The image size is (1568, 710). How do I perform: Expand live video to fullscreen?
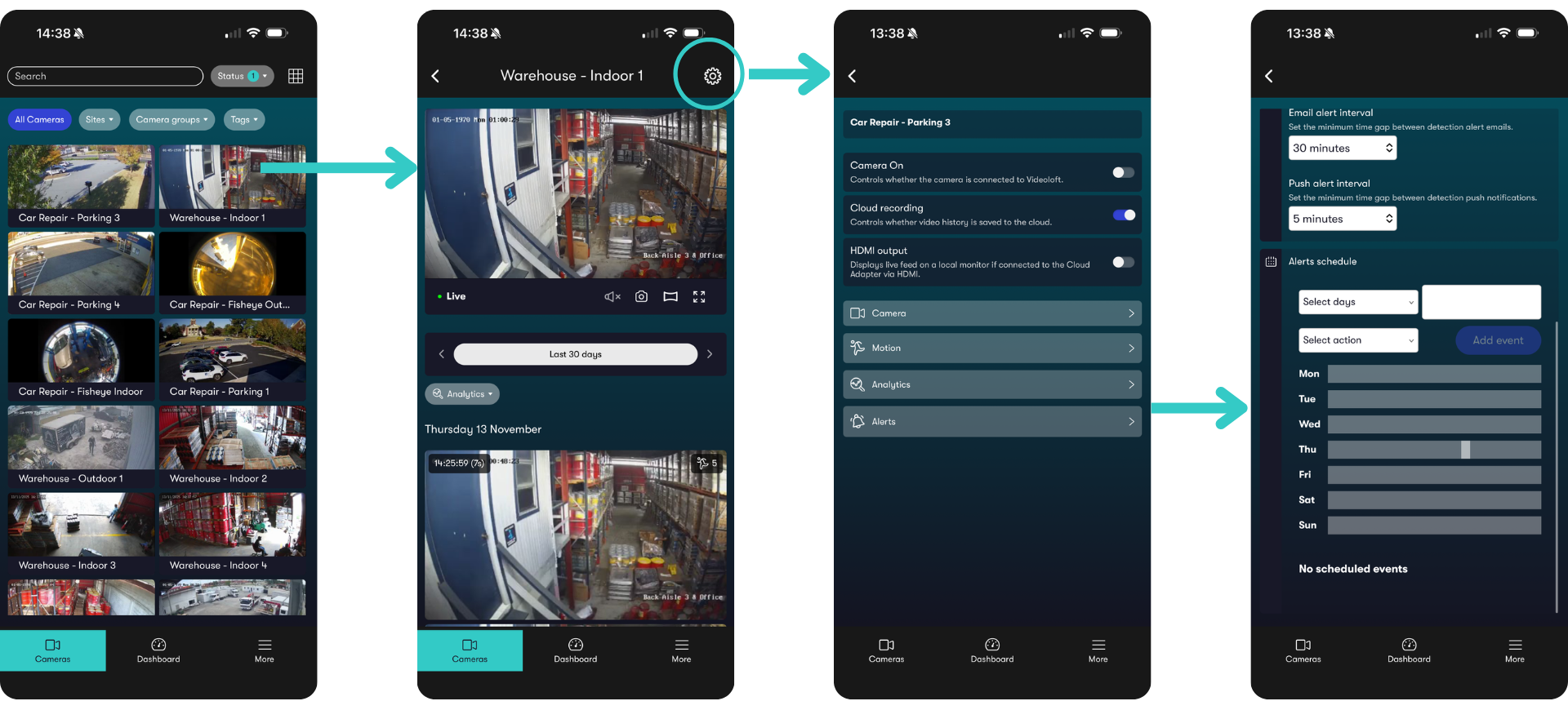point(699,296)
